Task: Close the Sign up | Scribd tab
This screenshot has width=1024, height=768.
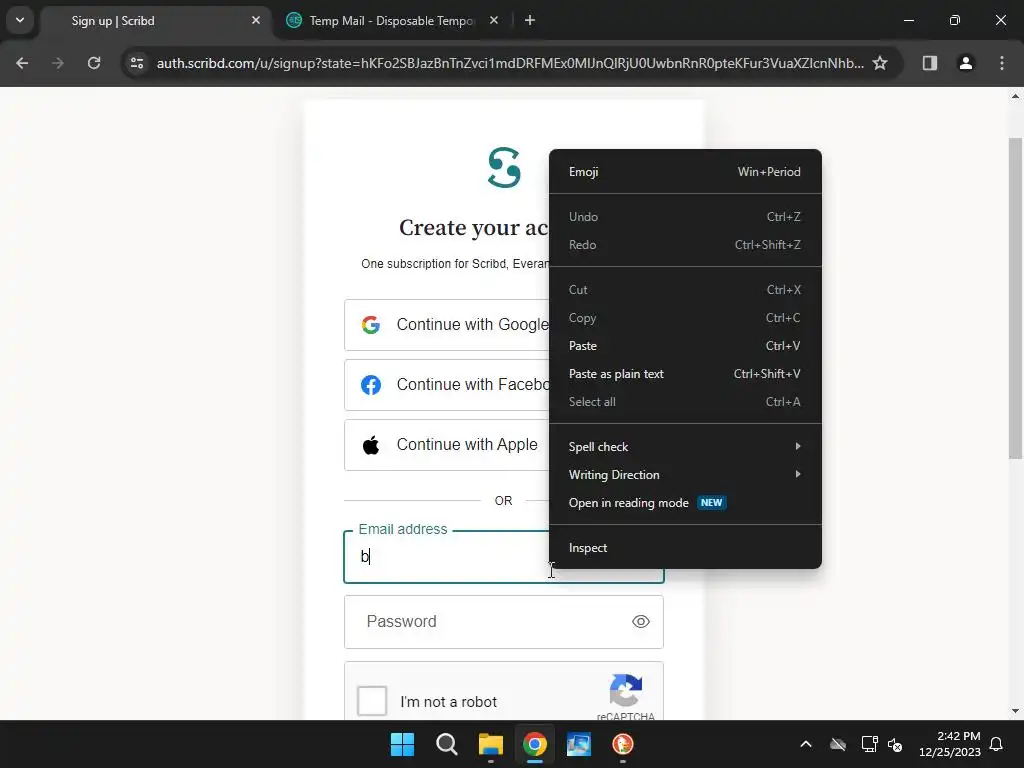Action: pos(256,20)
